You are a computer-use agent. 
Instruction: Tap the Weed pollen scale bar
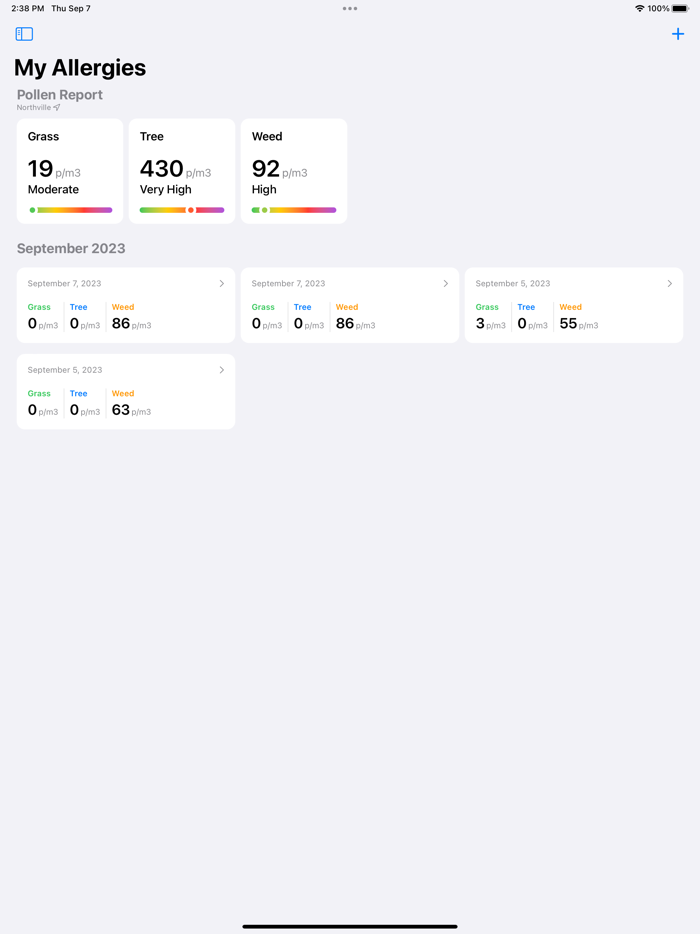(x=293, y=210)
